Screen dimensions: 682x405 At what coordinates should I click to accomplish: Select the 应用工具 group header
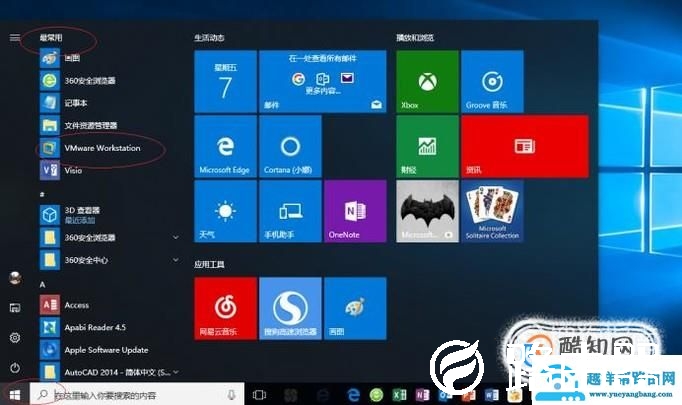tap(209, 264)
